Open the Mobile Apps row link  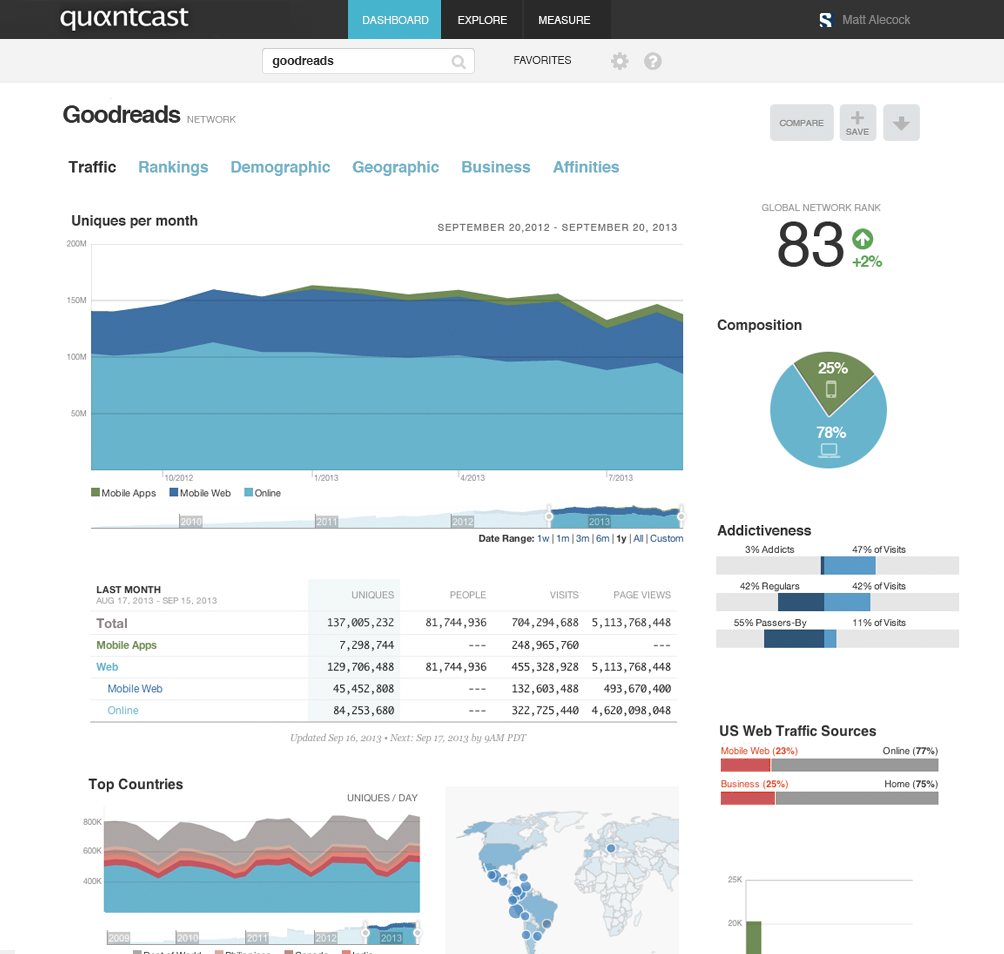(126, 645)
